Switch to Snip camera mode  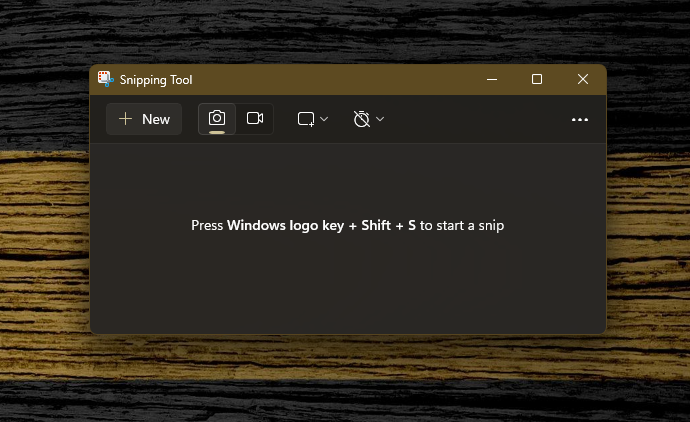tap(217, 119)
